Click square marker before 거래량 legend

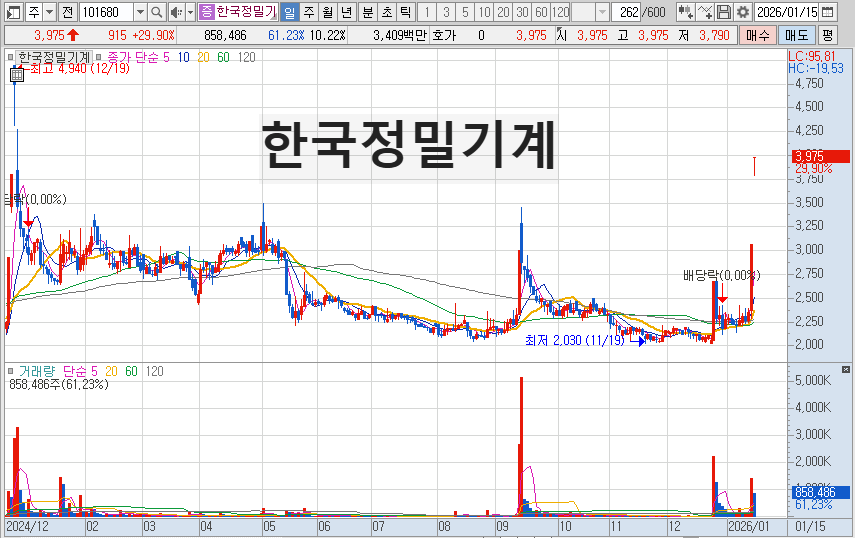click(10, 371)
